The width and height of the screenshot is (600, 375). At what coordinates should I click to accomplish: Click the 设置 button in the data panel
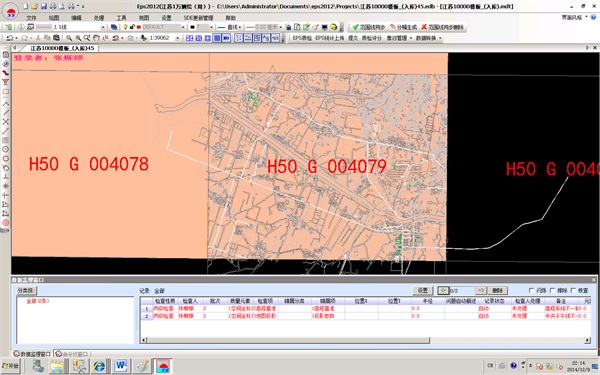(422, 290)
